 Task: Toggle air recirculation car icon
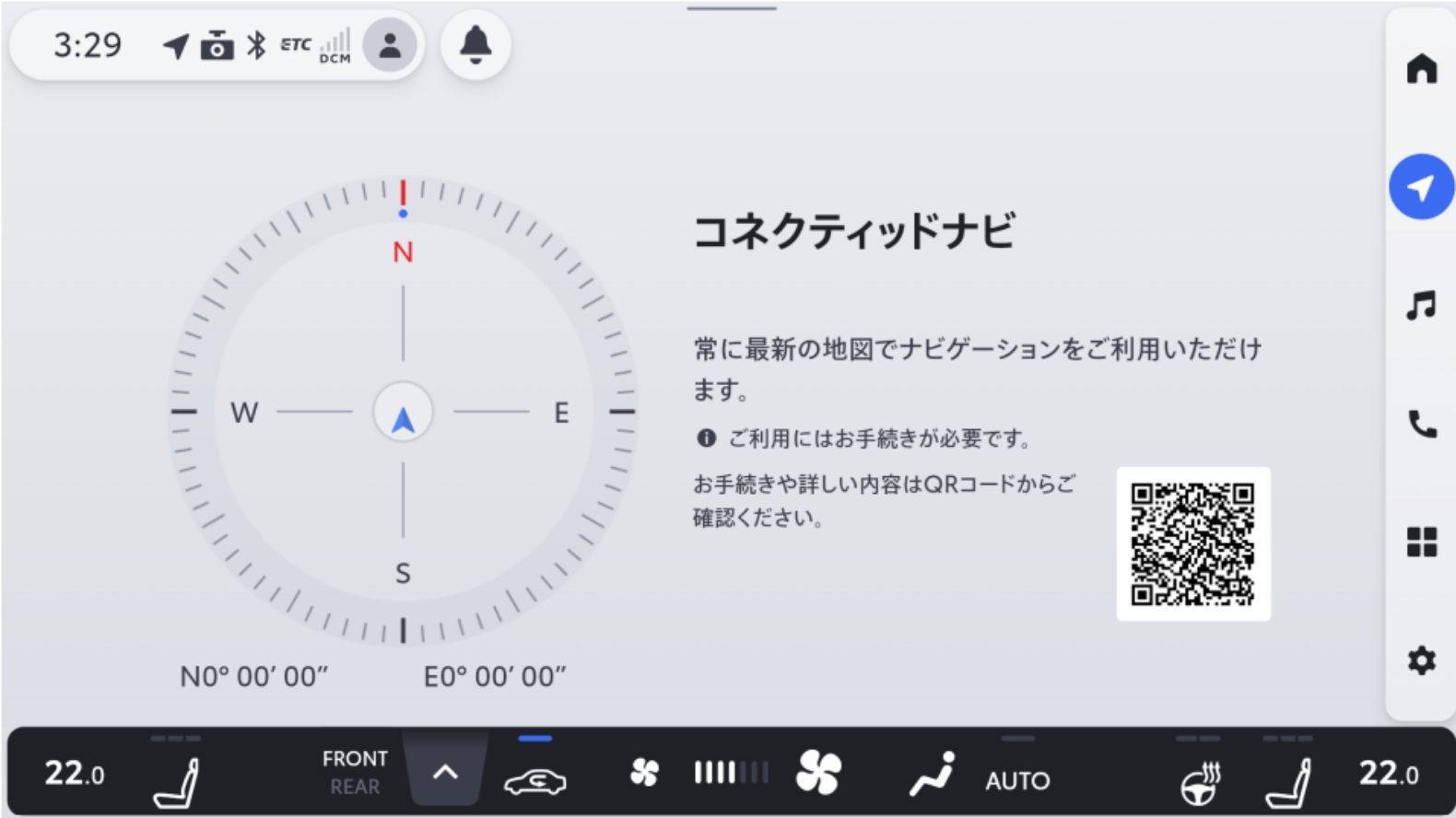point(534,780)
